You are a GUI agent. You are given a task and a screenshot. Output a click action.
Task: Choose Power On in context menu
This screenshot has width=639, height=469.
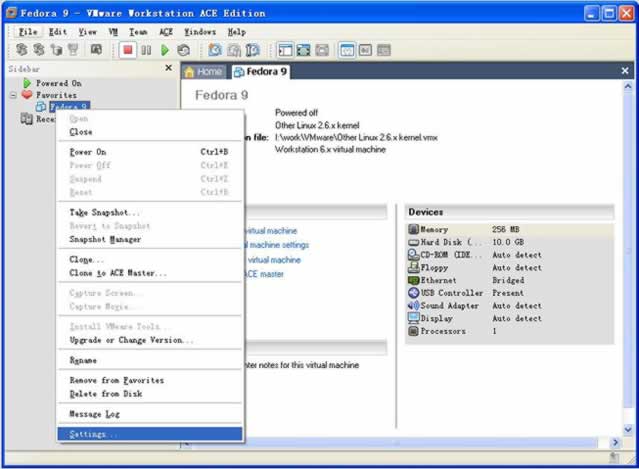(150, 152)
